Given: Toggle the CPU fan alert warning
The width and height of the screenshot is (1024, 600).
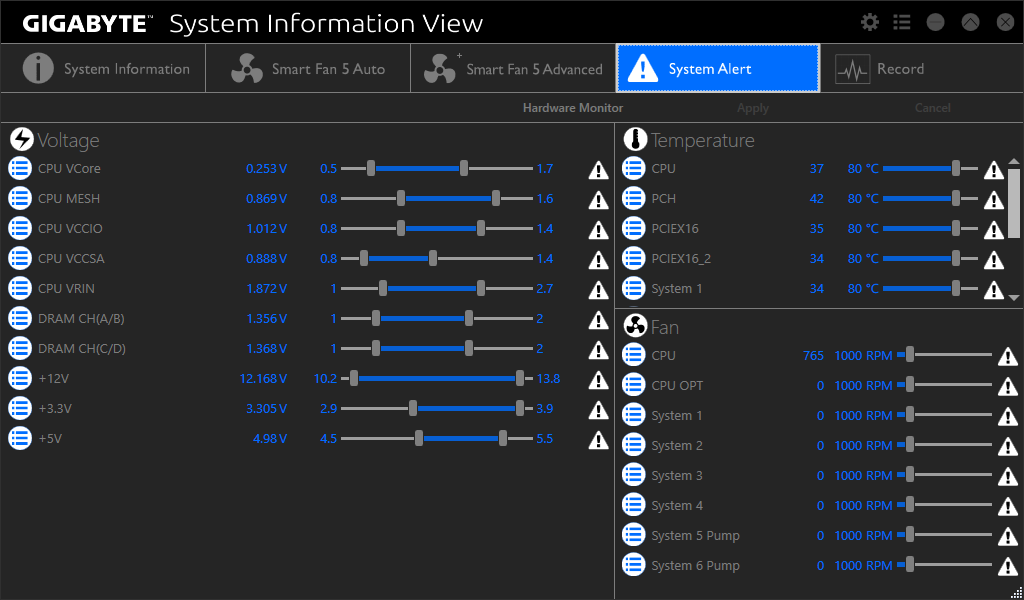Looking at the screenshot, I should coord(1008,356).
